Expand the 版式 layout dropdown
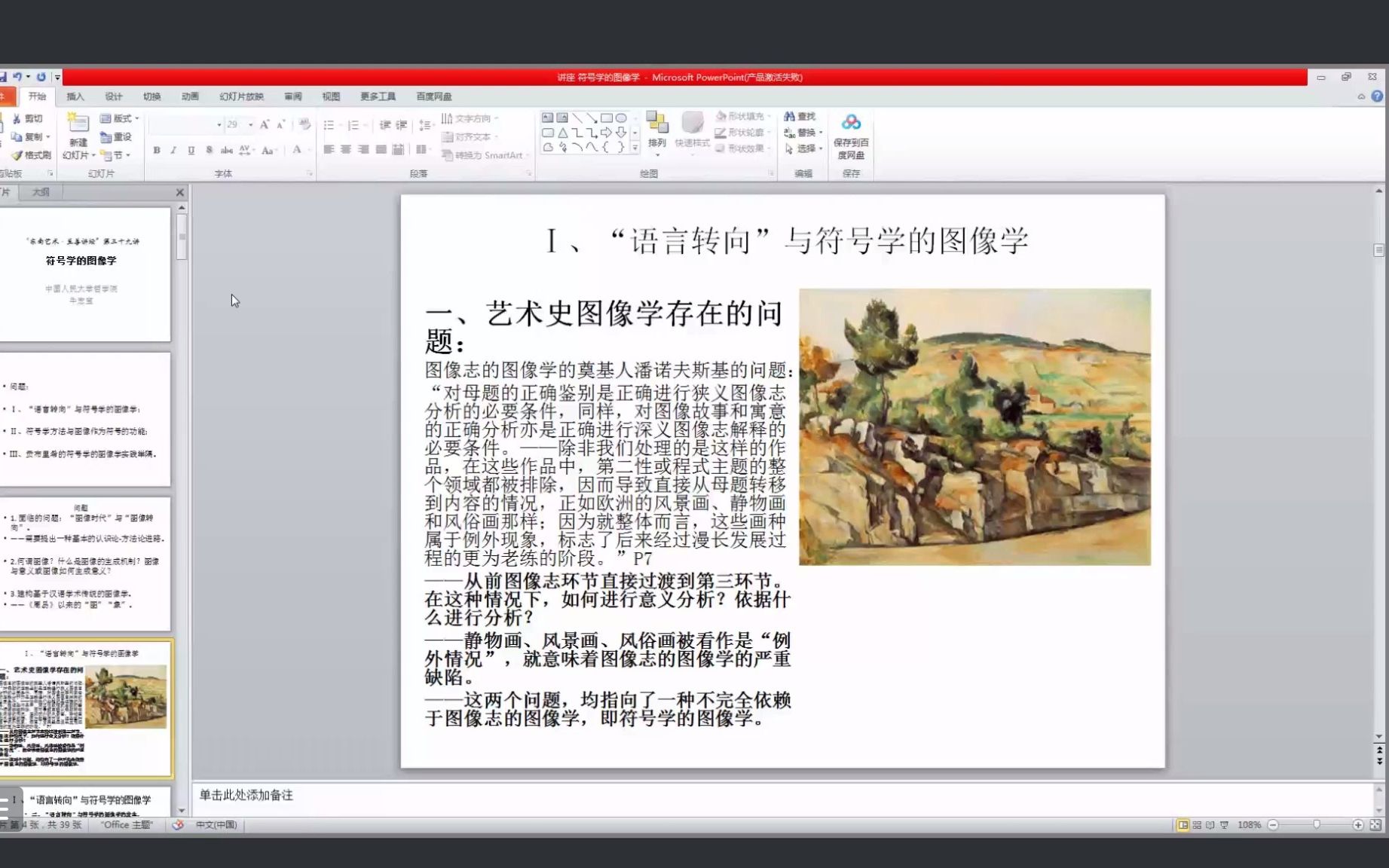Viewport: 1389px width, 868px height. point(120,118)
